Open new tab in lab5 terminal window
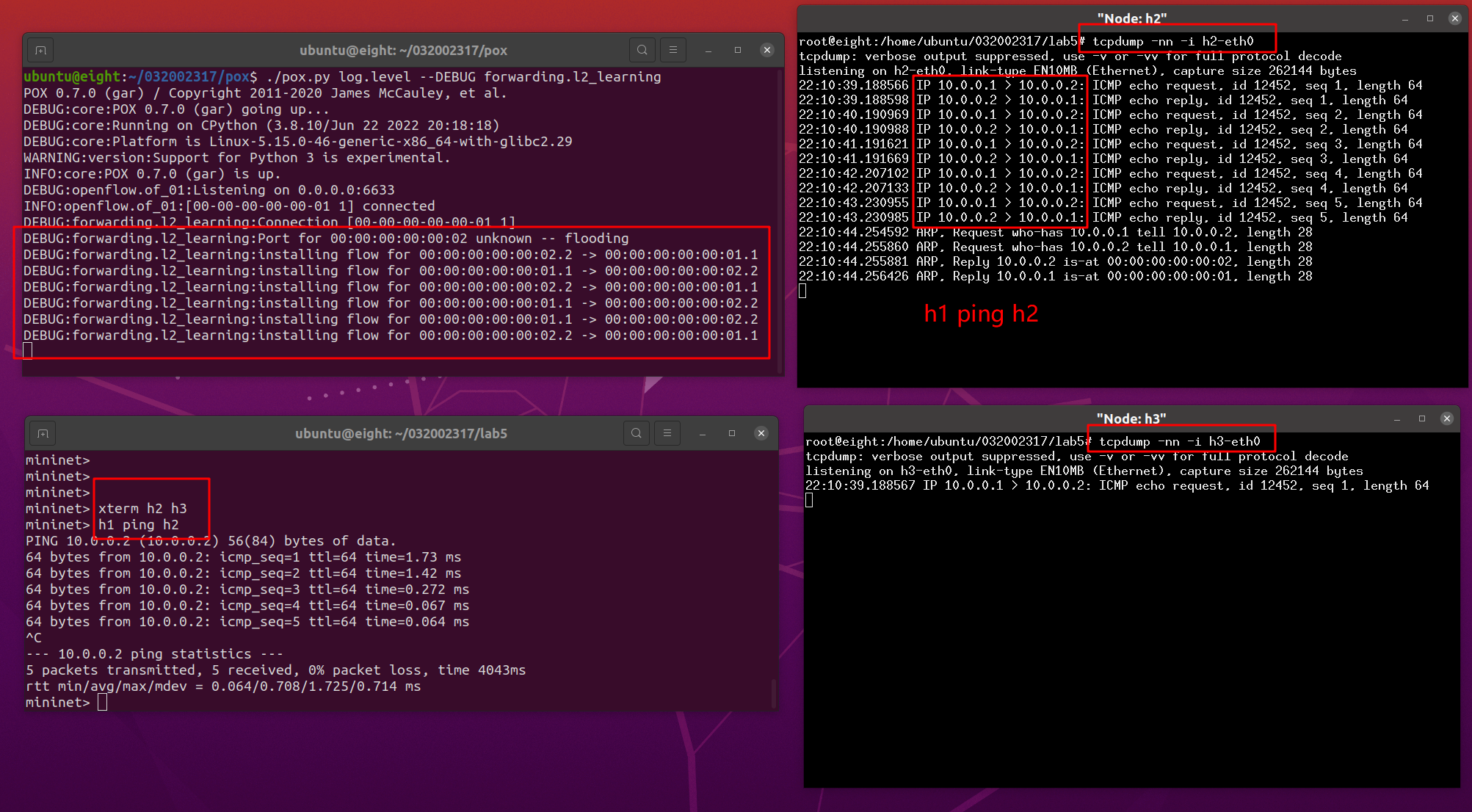1472x812 pixels. [x=43, y=433]
